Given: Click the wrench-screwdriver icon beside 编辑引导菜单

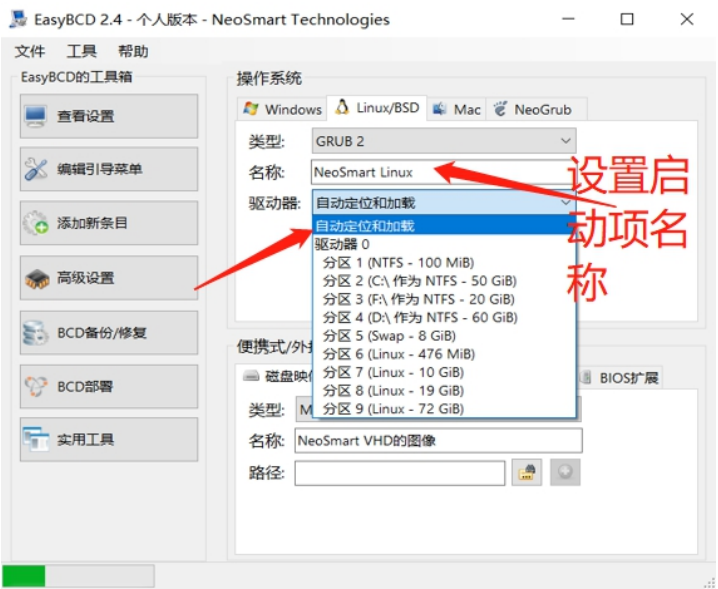Looking at the screenshot, I should pyautogui.click(x=36, y=169).
